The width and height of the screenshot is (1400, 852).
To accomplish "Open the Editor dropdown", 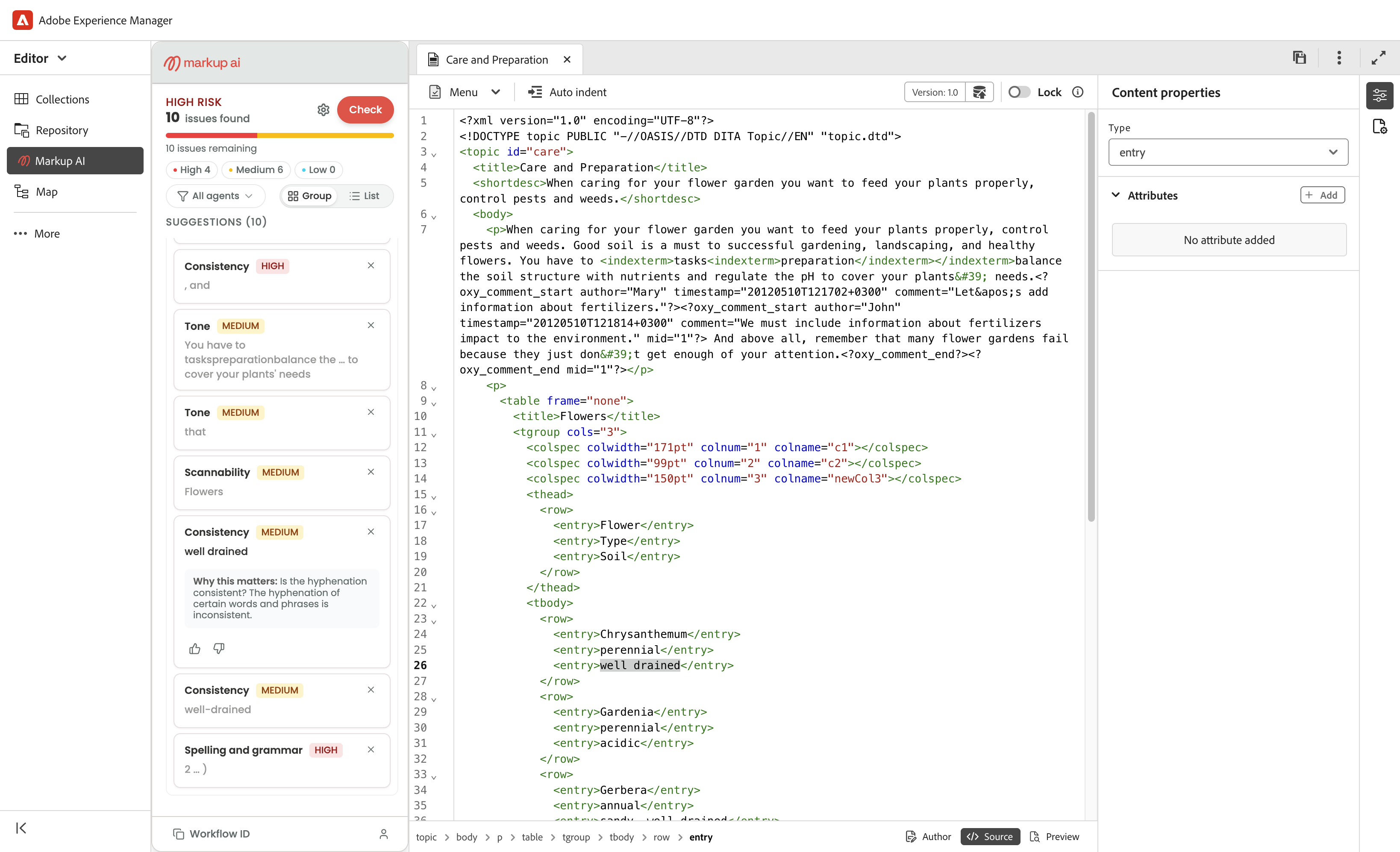I will [40, 58].
